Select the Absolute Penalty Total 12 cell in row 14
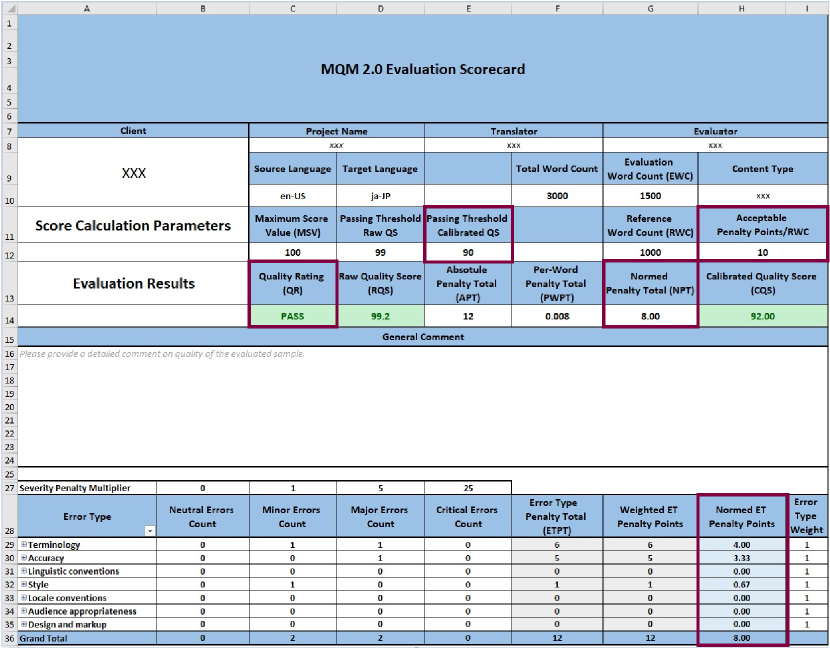Viewport: 830px width, 648px height. (x=468, y=316)
